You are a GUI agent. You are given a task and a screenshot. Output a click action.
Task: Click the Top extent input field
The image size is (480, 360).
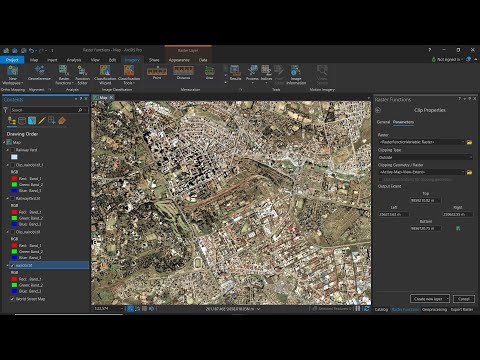[425, 201]
